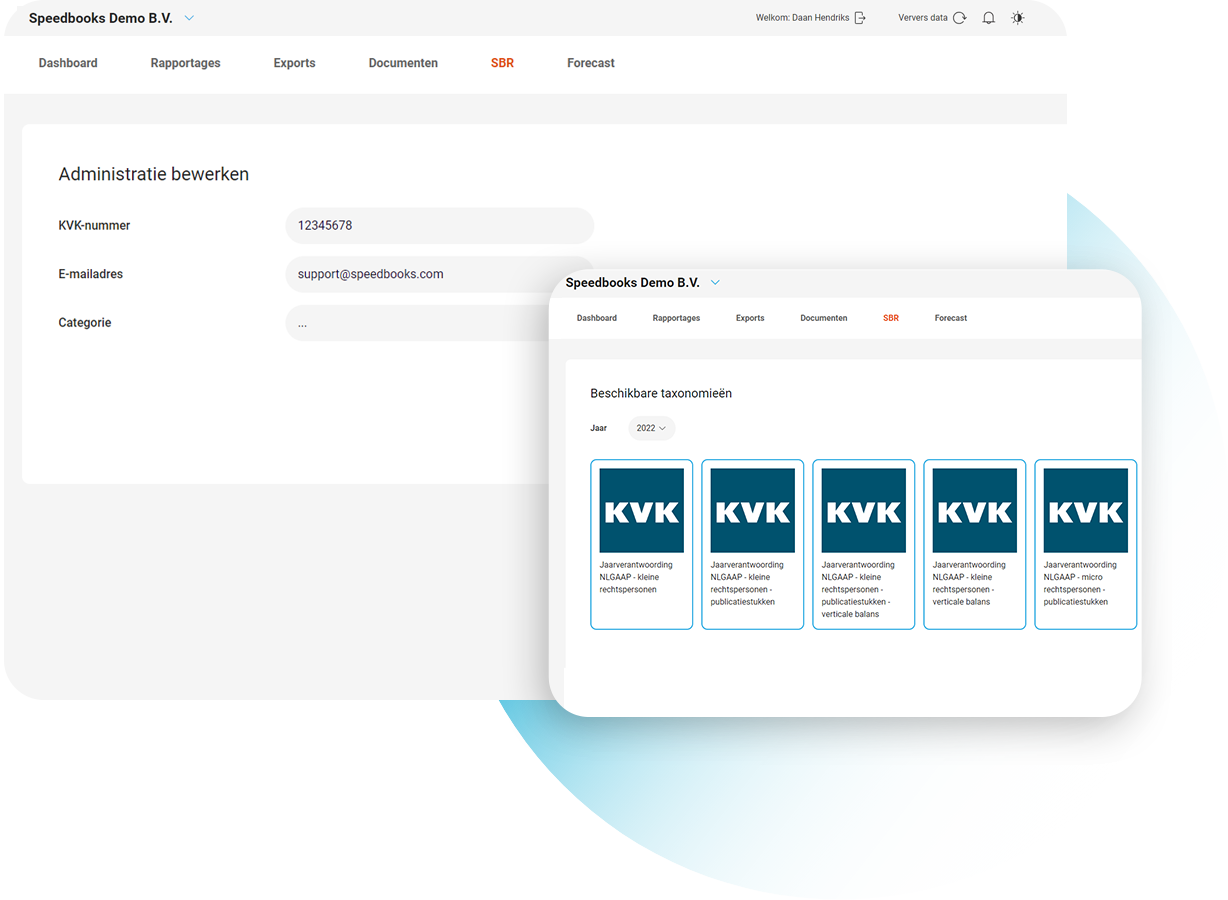Select SBR in front taxonomy window
The height and width of the screenshot is (900, 1228).
click(x=891, y=318)
